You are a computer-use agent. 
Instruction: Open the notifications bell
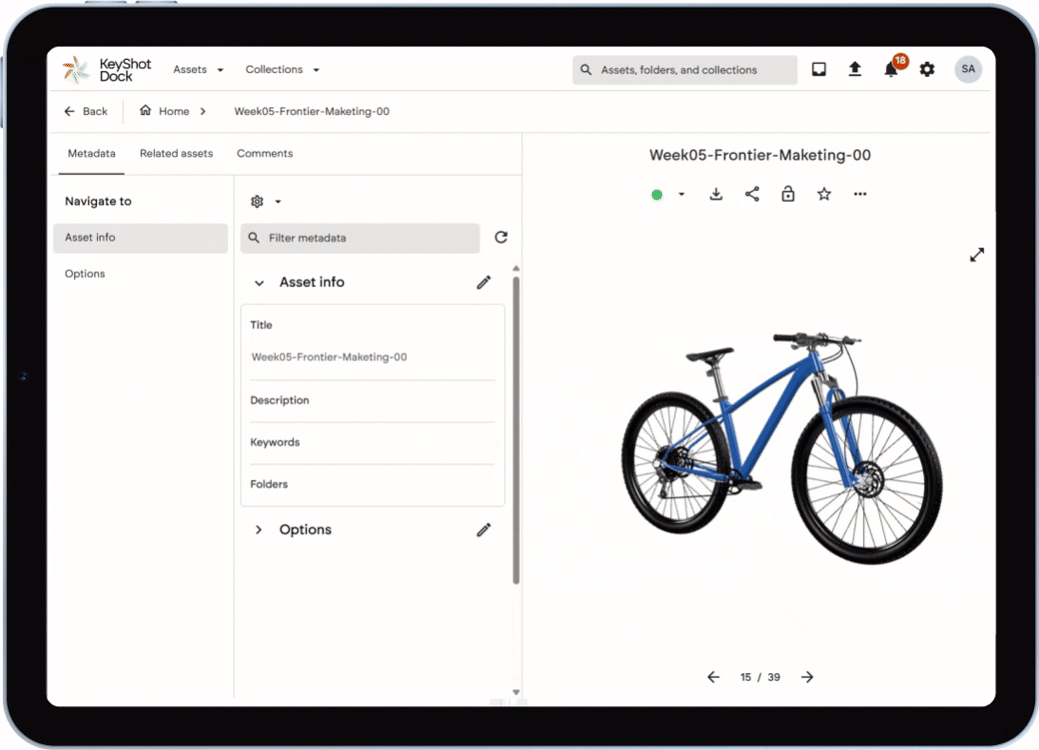891,69
